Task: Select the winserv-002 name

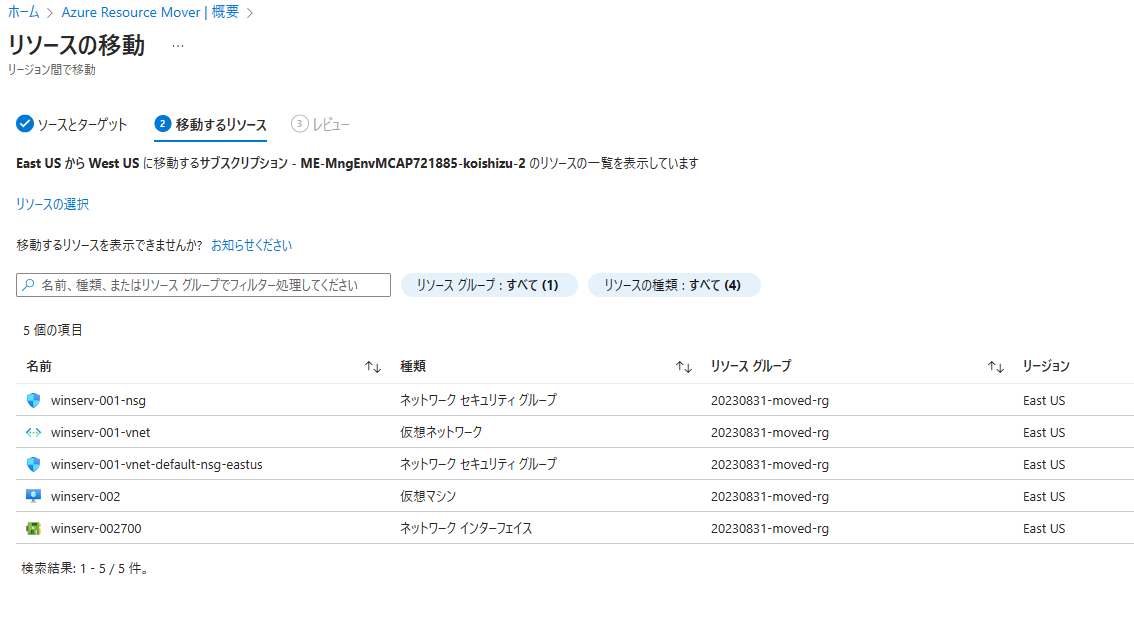Action: (x=85, y=497)
